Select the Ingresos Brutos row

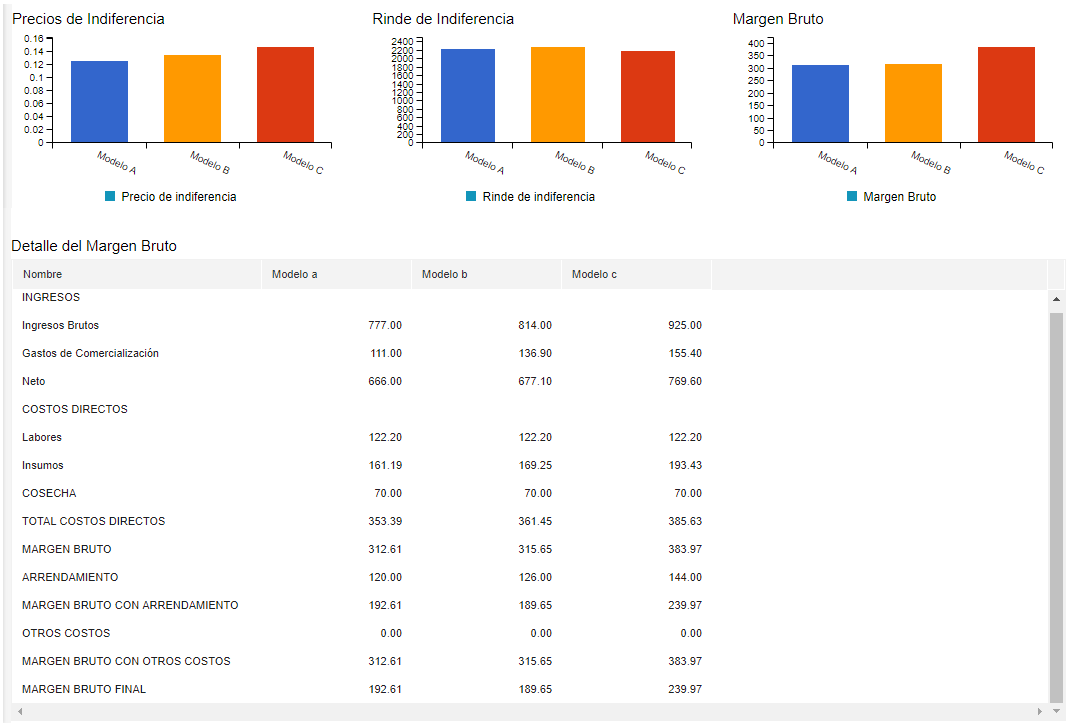click(61, 325)
